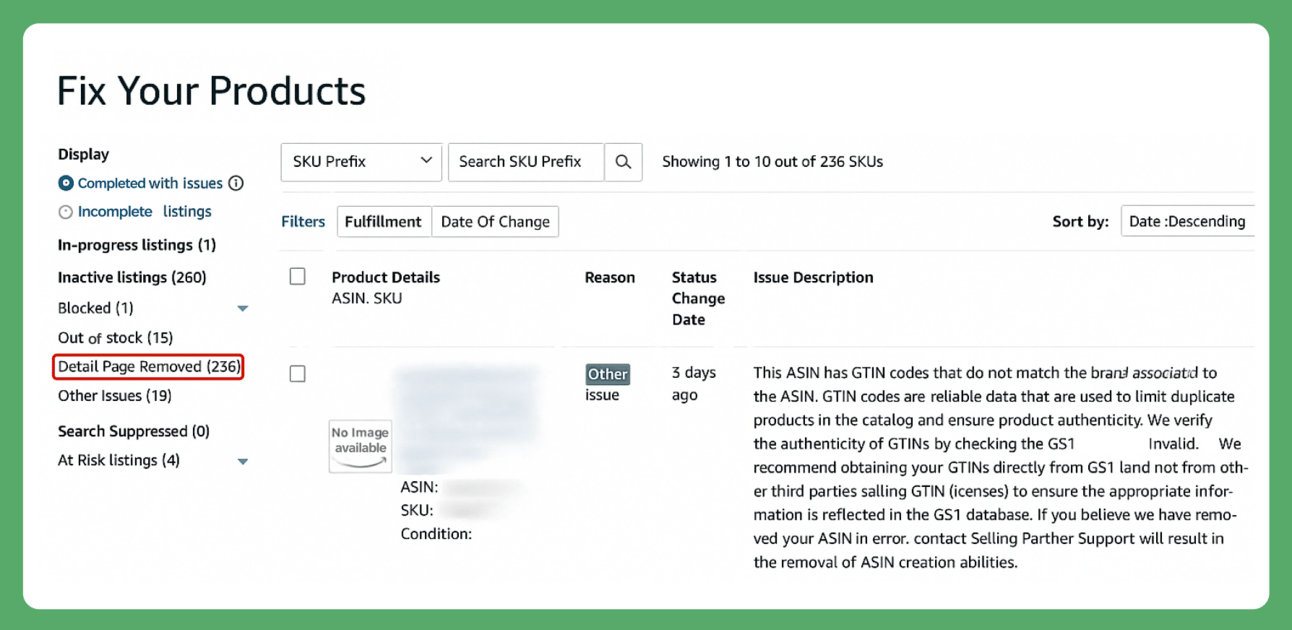Open In-progress listings (1)
Image resolution: width=1292 pixels, height=630 pixels.
click(x=137, y=245)
